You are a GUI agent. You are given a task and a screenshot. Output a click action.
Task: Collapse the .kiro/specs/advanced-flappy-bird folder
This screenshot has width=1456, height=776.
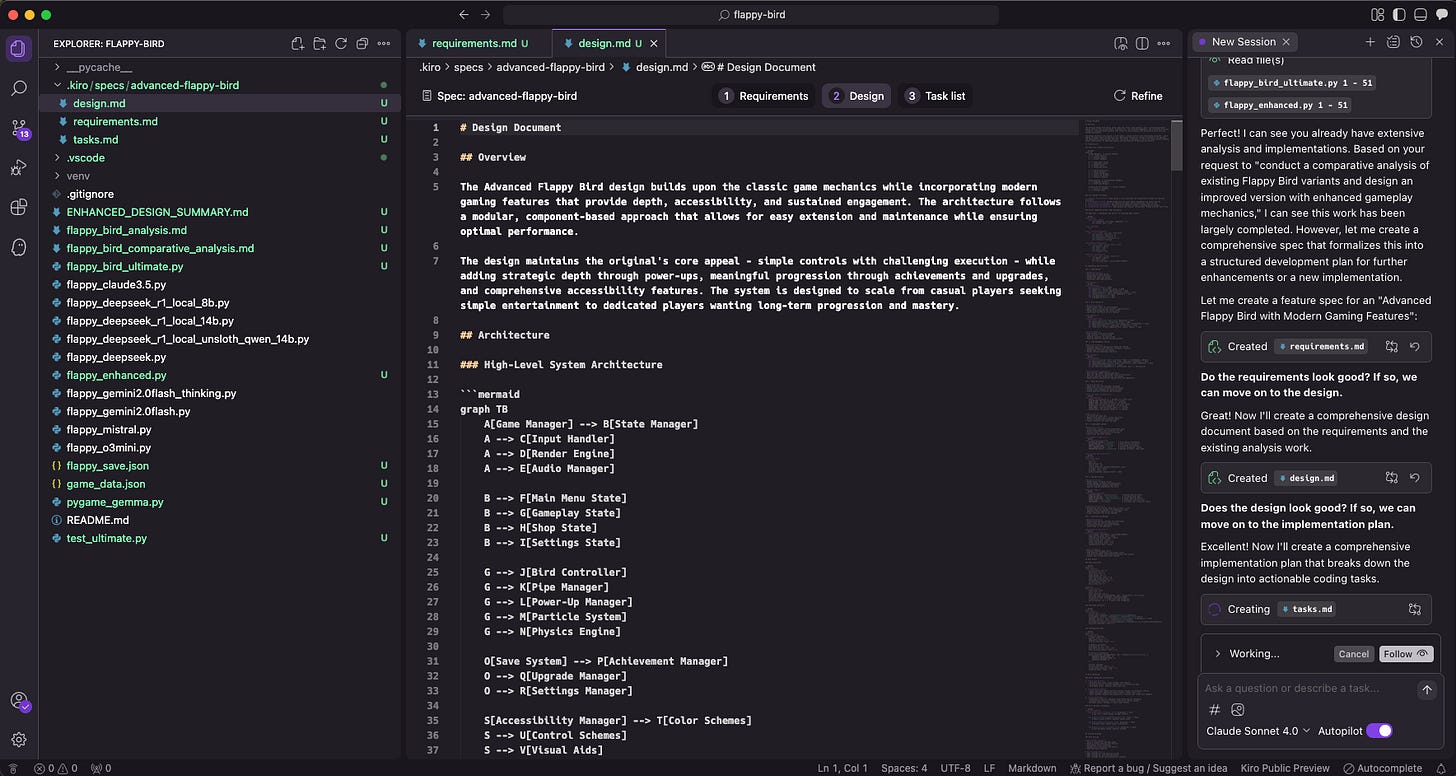(146, 85)
